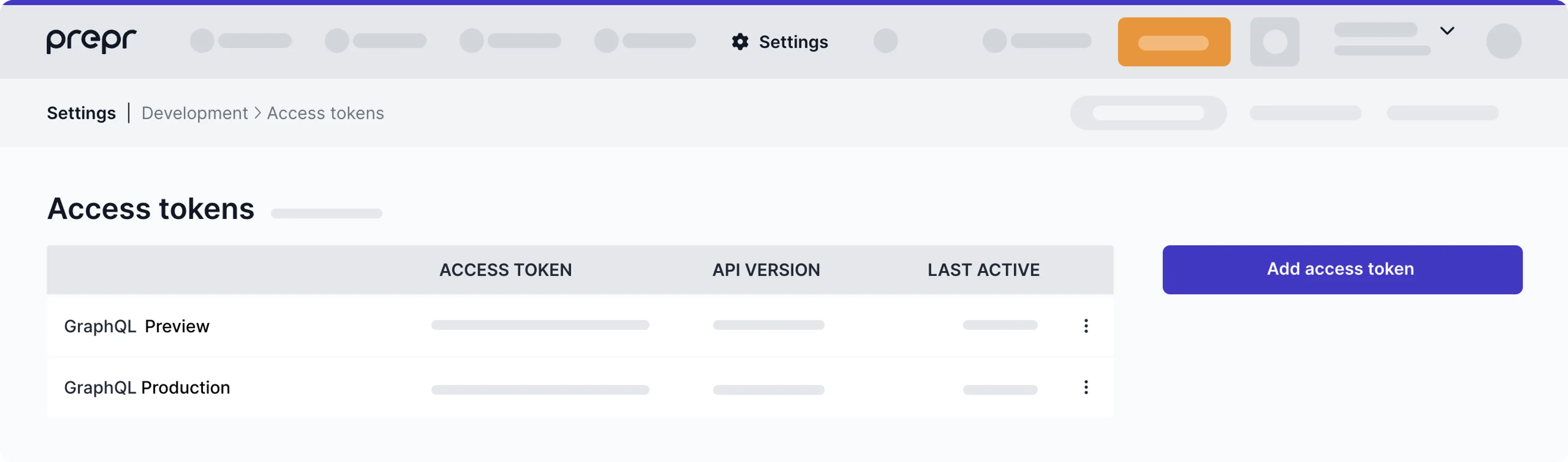Image resolution: width=1568 pixels, height=462 pixels.
Task: Click the first navigation circle icon
Action: (202, 41)
